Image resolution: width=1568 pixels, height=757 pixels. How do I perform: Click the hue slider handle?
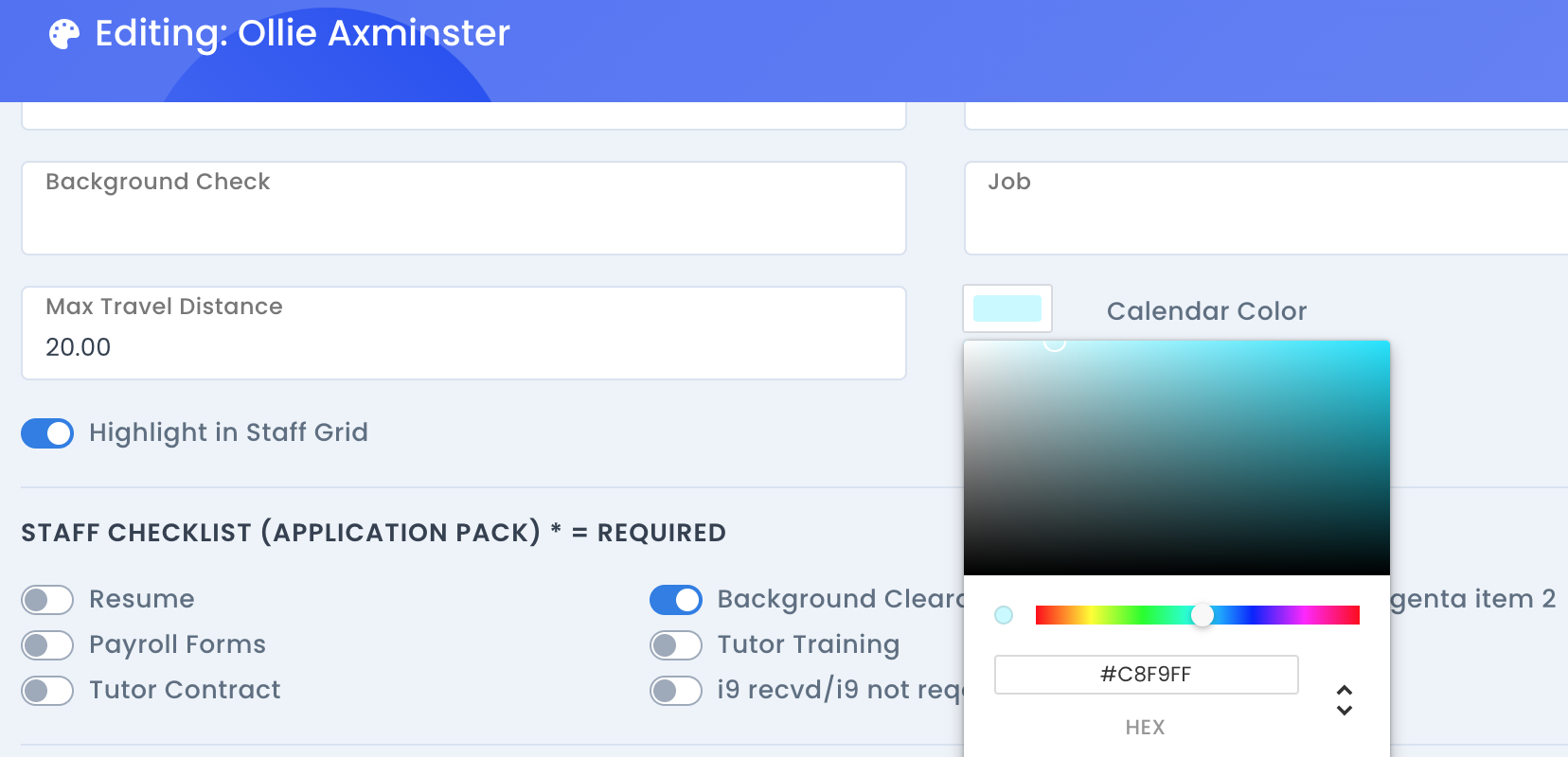pyautogui.click(x=1203, y=615)
